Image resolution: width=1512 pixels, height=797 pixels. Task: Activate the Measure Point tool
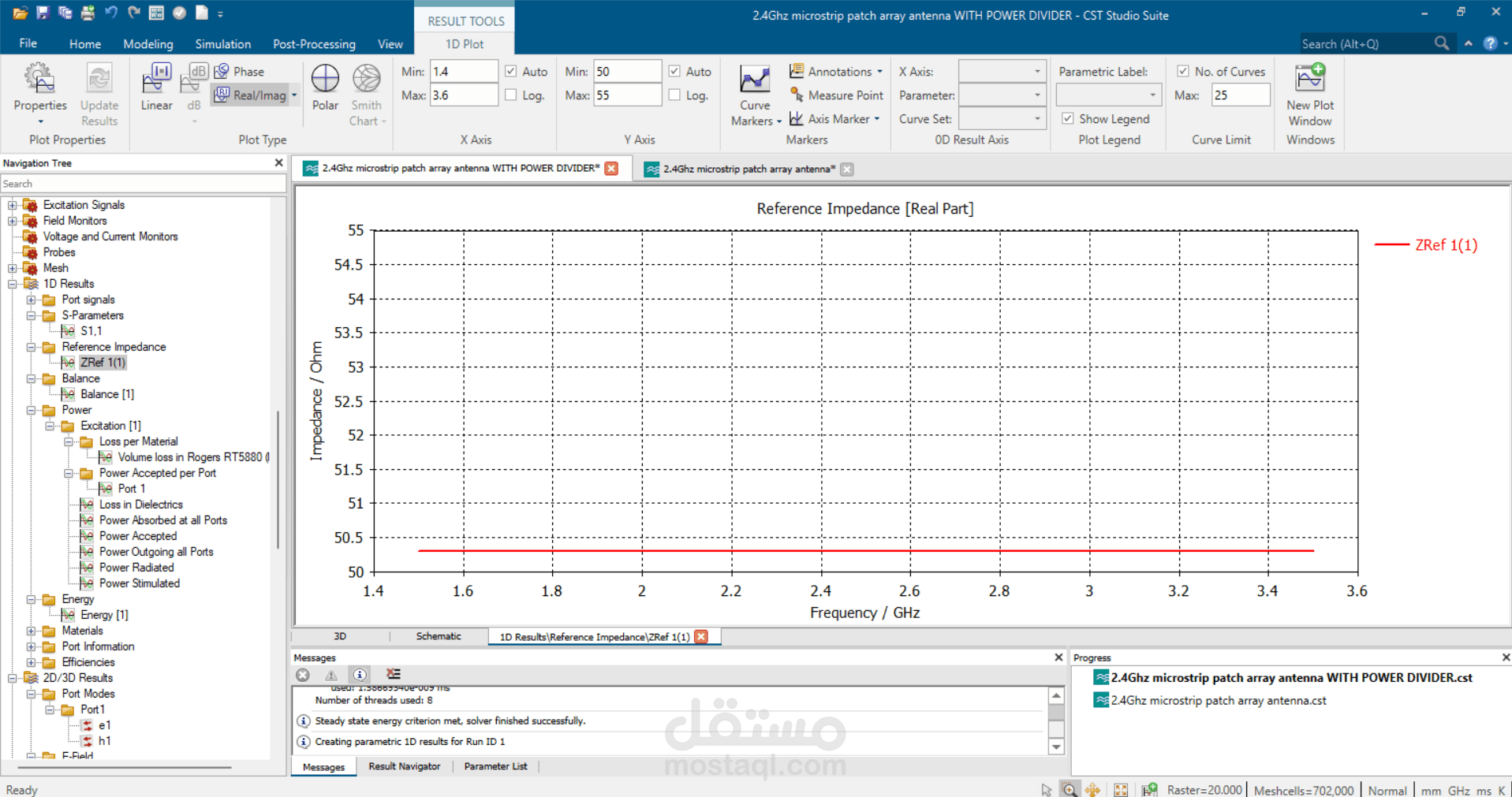(836, 95)
